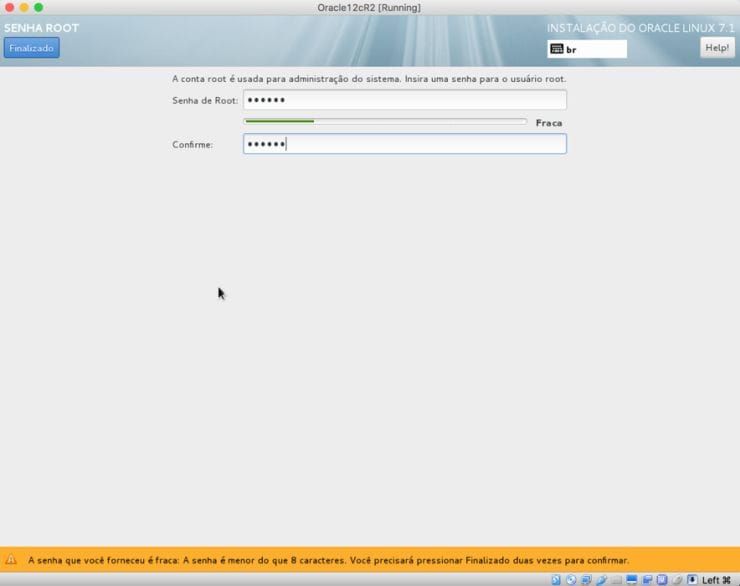Focus the Senha de Root password field
Viewport: 740px width, 586px height.
(405, 100)
